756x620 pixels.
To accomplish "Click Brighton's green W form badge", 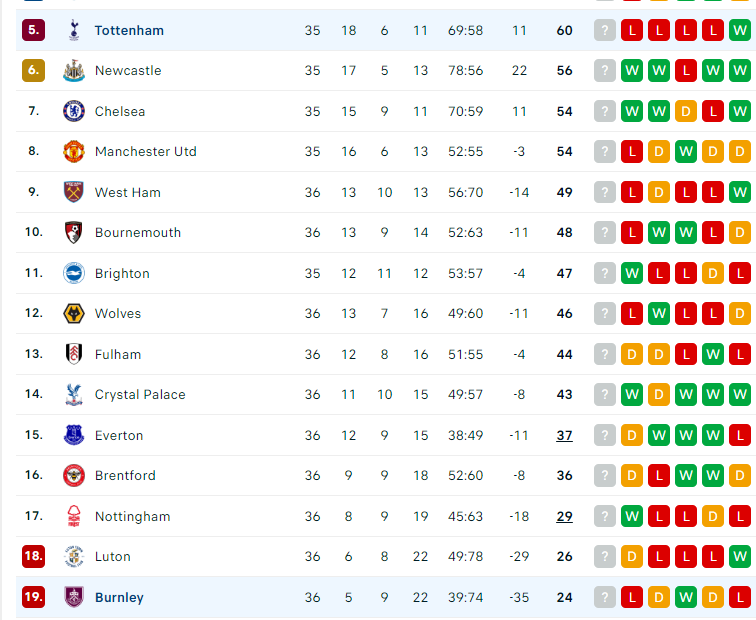I will [x=632, y=273].
